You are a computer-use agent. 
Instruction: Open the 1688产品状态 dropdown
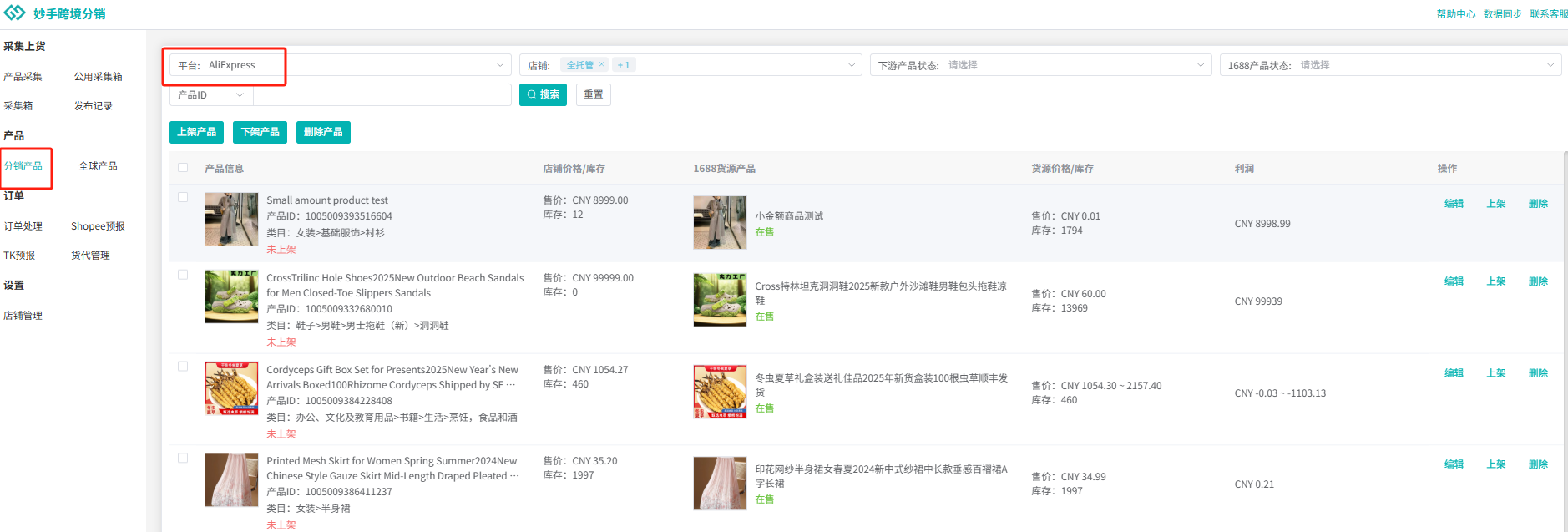click(1390, 65)
